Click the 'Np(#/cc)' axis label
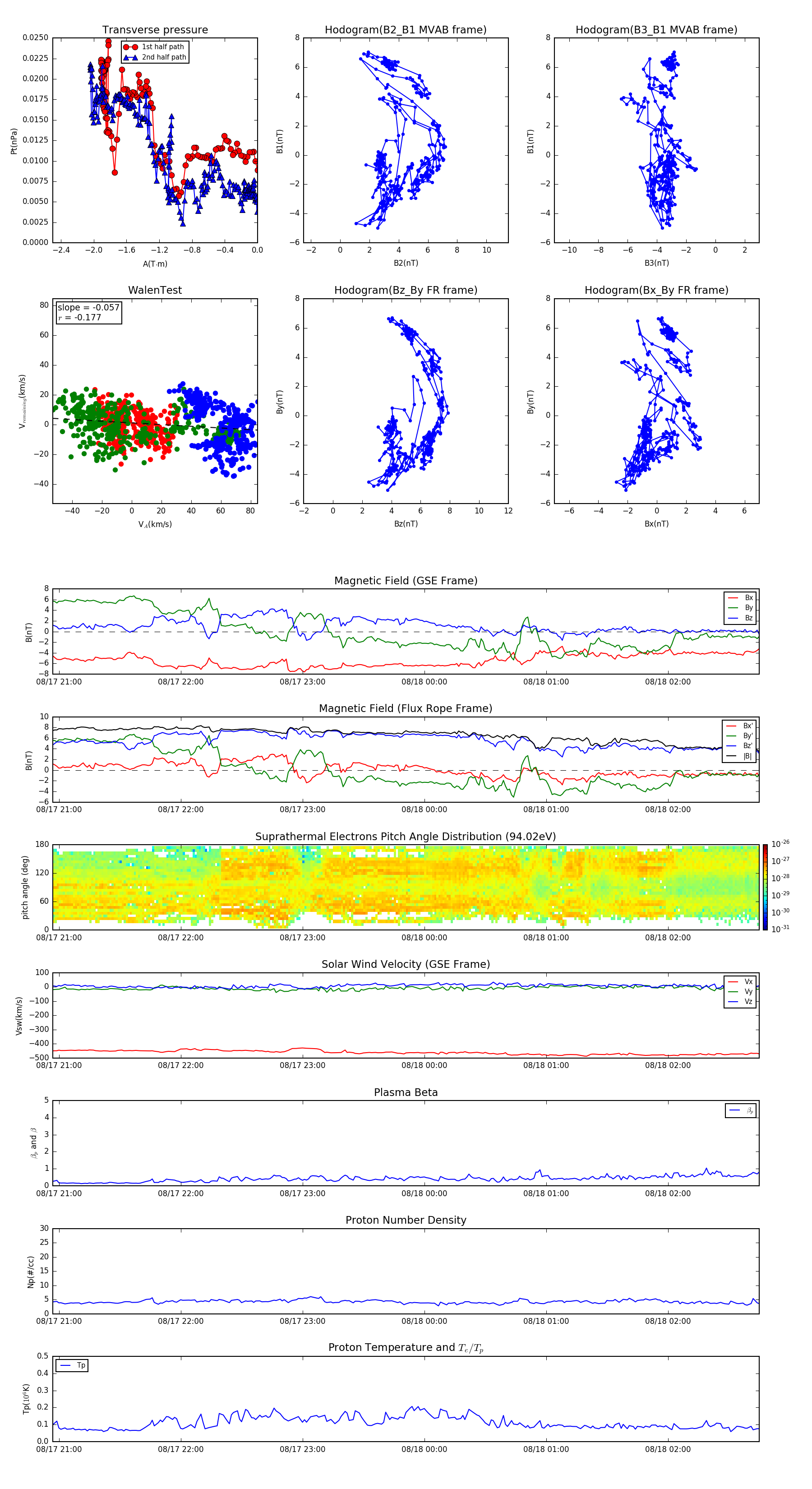Screen dimensions: 812x1489 click(31, 1272)
